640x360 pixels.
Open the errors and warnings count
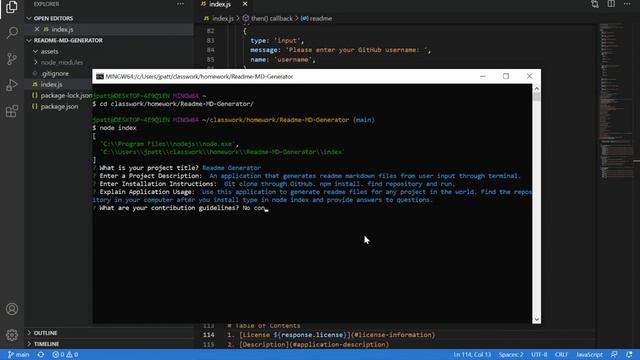(65, 354)
